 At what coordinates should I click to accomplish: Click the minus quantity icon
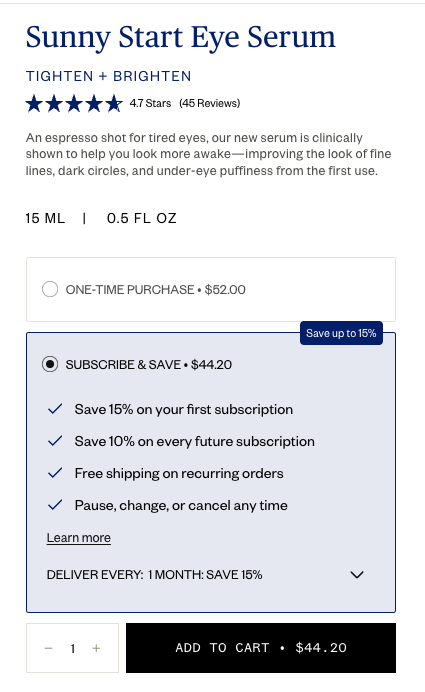[x=49, y=648]
